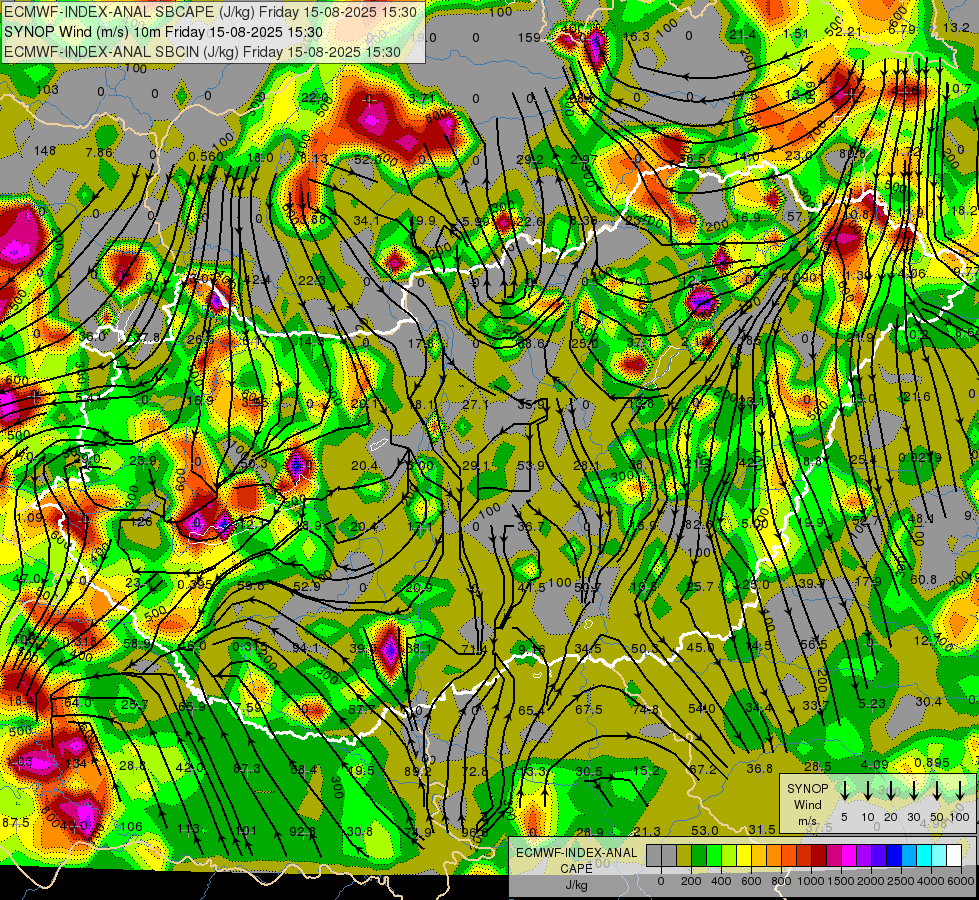Viewport: 979px width, 900px height.
Task: Click the map value 13.2
Action: (956, 27)
